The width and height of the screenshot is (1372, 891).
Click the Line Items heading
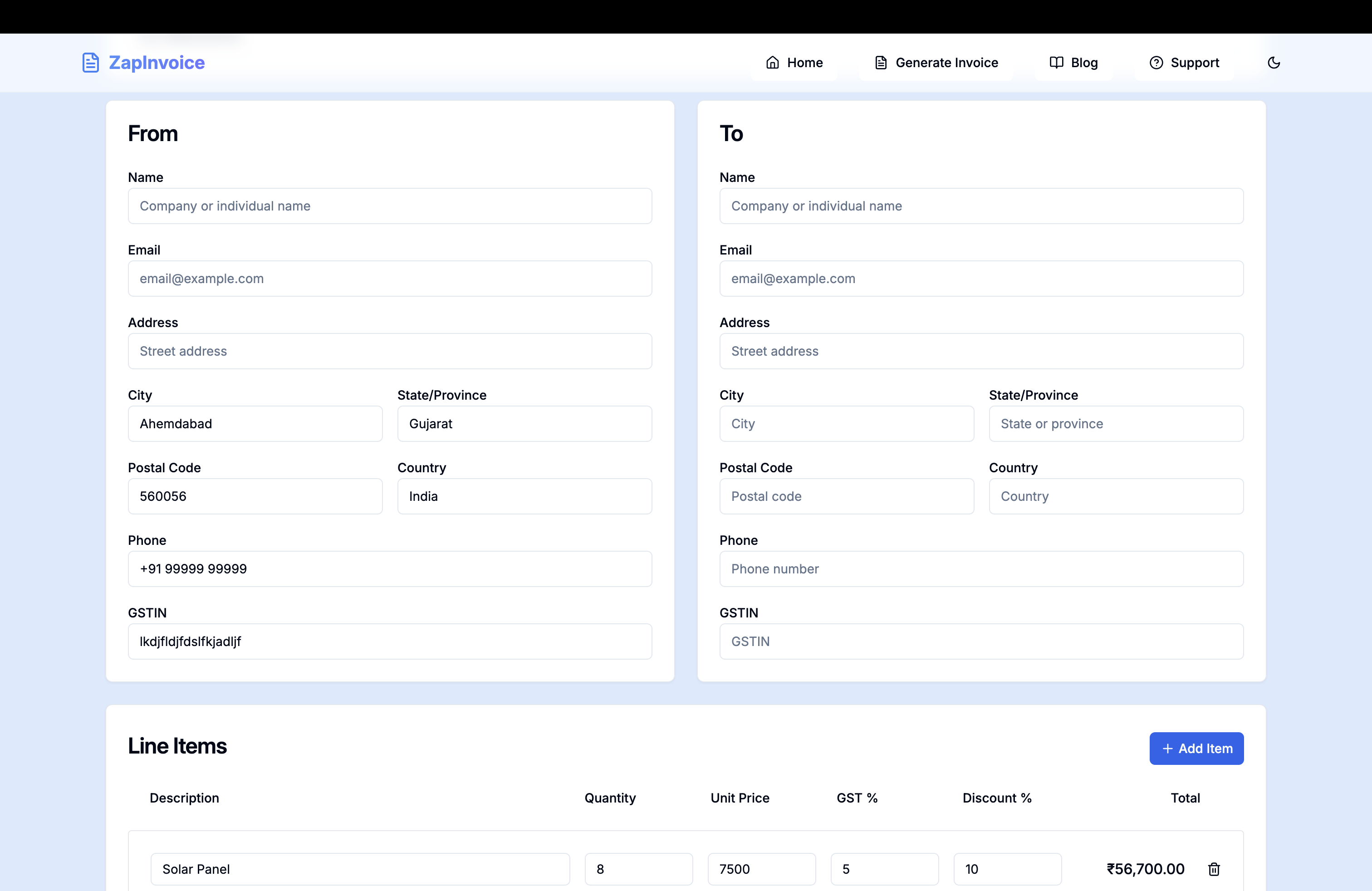click(x=177, y=746)
